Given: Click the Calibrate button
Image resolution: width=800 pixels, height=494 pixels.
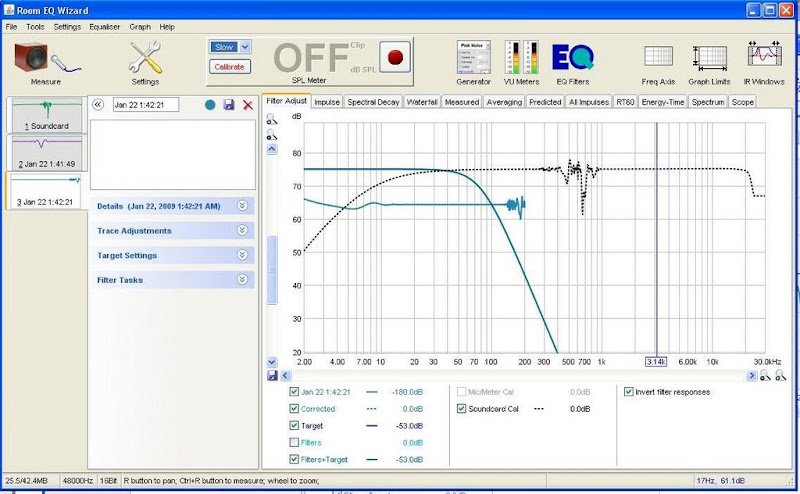Looking at the screenshot, I should click(230, 67).
